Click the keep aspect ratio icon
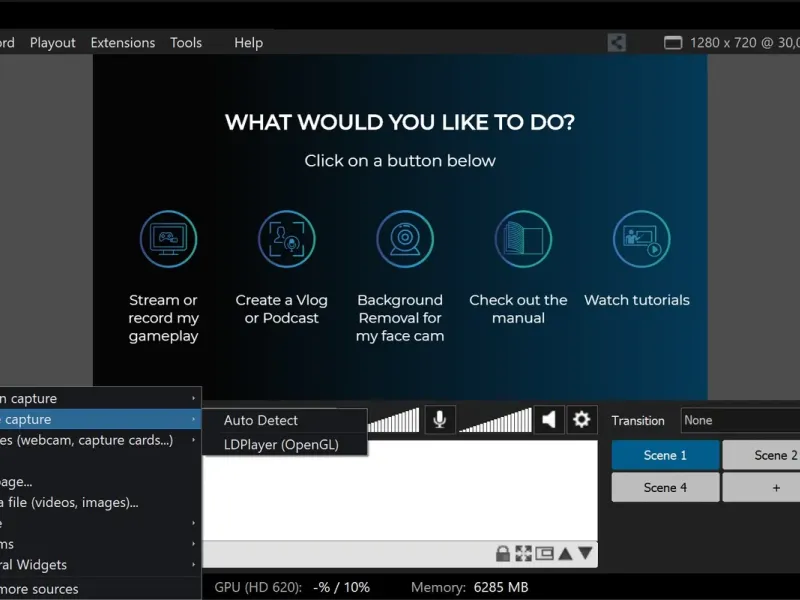800x600 pixels. tap(544, 554)
